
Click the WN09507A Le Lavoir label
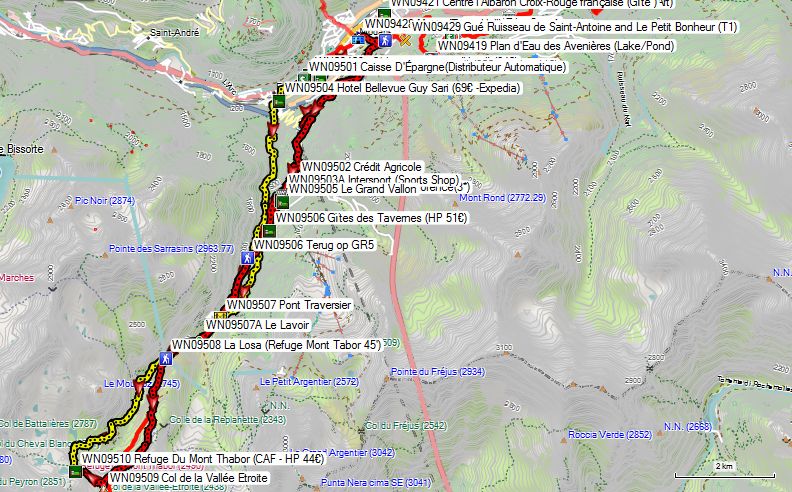coord(258,324)
